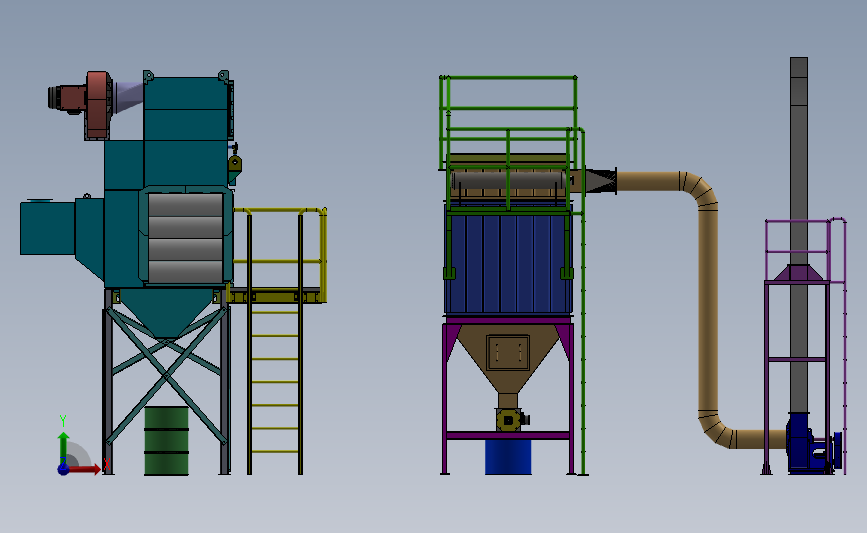867x533 pixels.
Task: Select the blue bin beneath the baghouse
Action: coord(508,457)
